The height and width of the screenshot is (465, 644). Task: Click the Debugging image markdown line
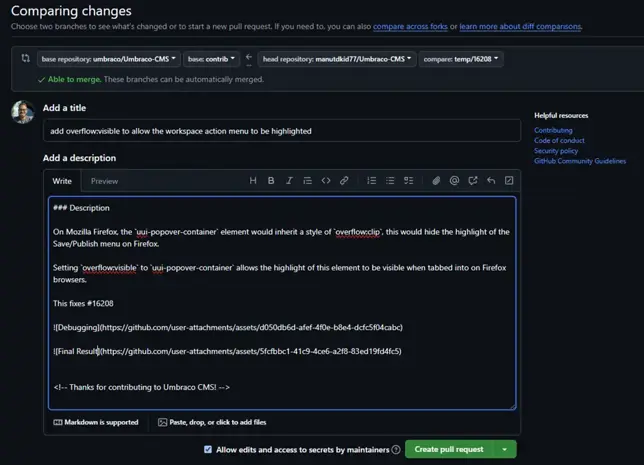(228, 327)
